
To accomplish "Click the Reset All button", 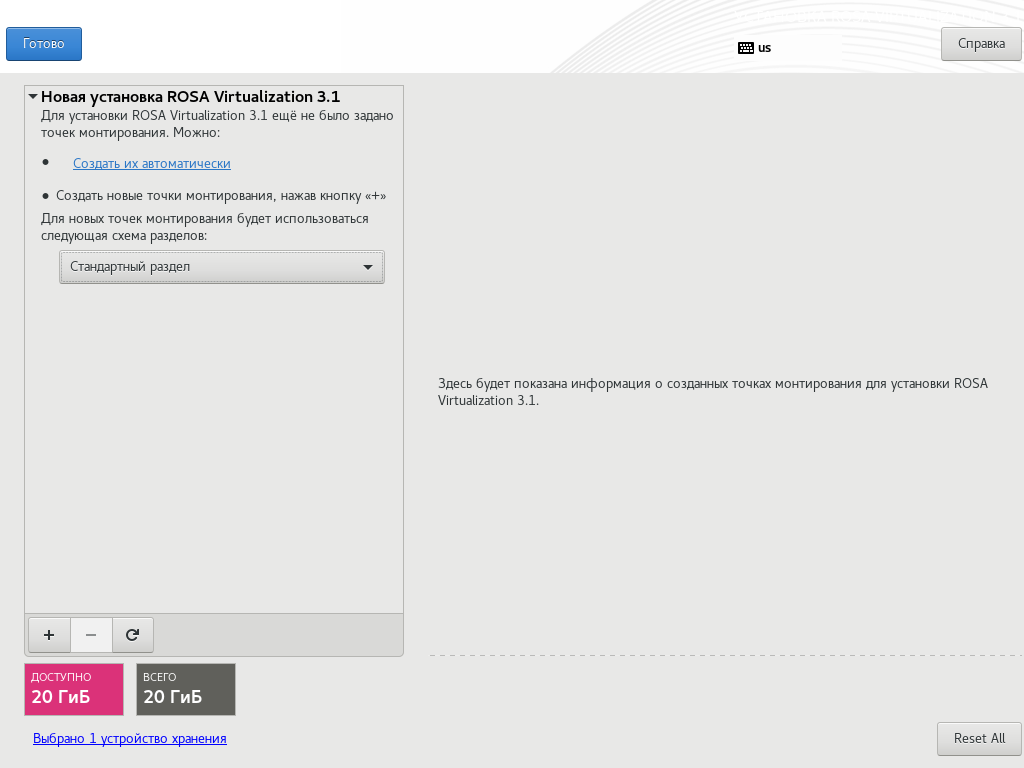I will (x=979, y=739).
